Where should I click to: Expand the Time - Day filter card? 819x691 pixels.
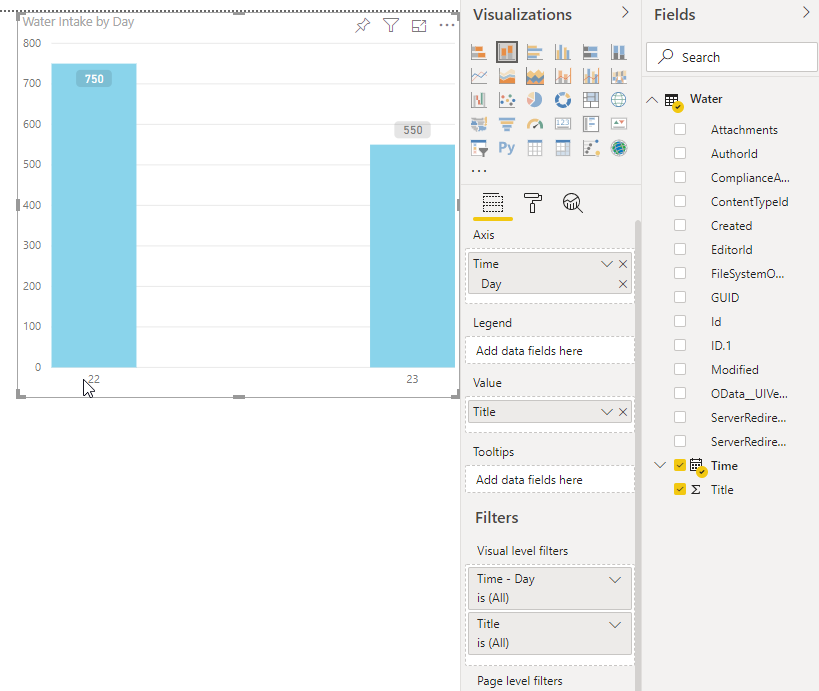coord(615,579)
